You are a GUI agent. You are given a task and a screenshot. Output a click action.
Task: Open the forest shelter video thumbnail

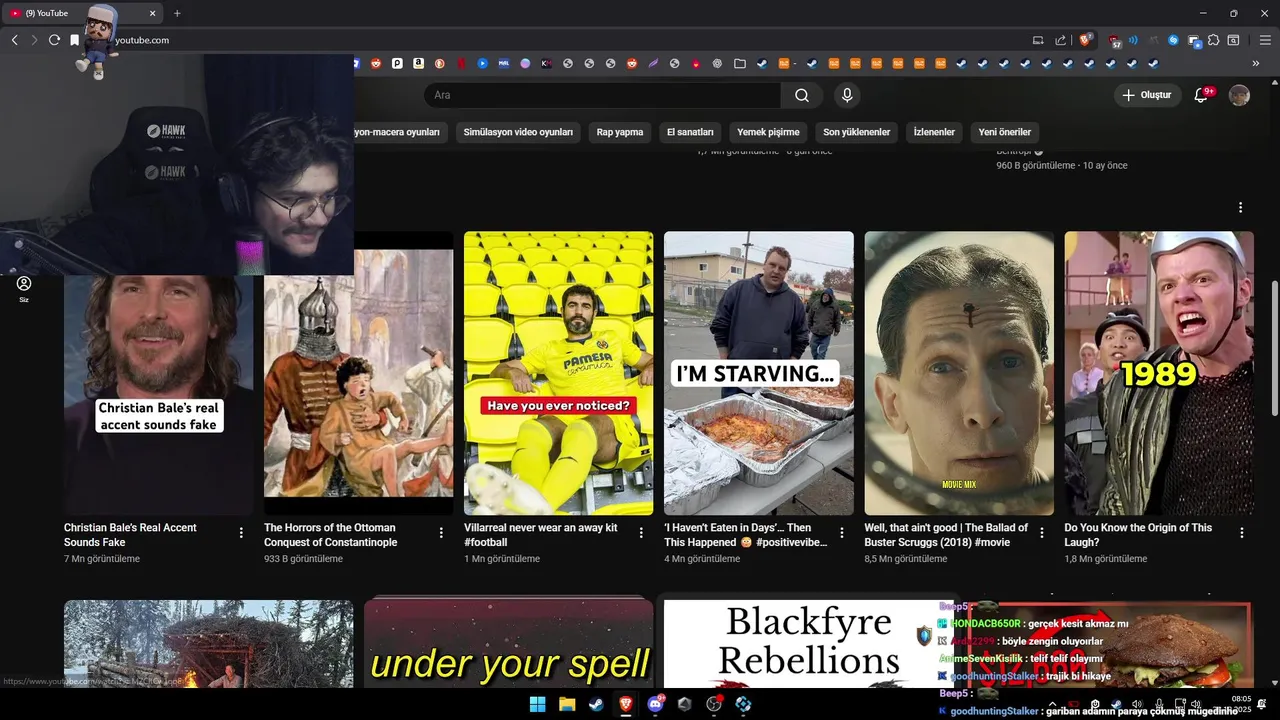pyautogui.click(x=208, y=643)
